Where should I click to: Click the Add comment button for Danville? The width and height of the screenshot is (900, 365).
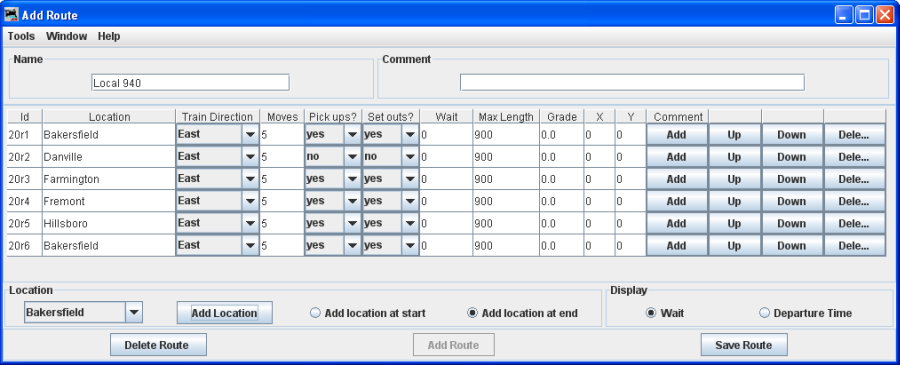[x=677, y=157]
